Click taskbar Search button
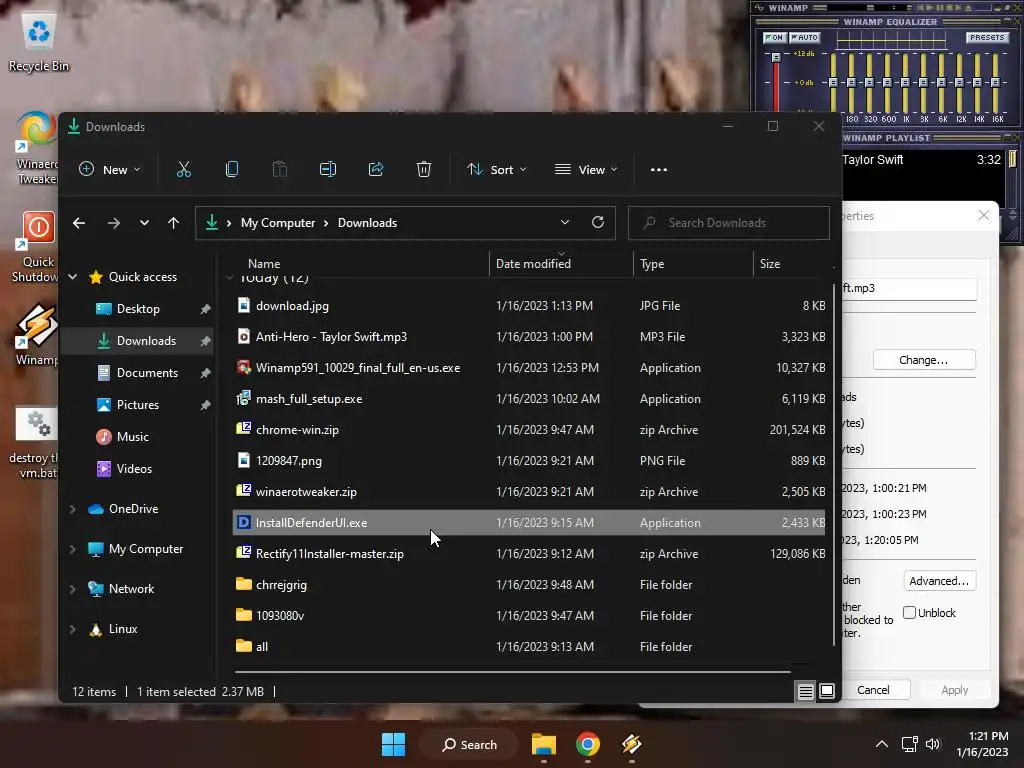Image resolution: width=1024 pixels, height=768 pixels. [469, 744]
